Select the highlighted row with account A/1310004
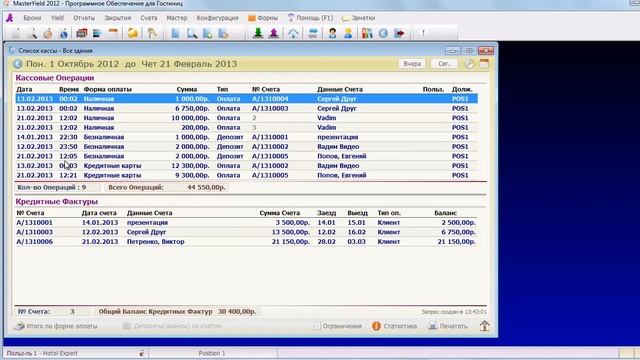Image resolution: width=640 pixels, height=360 pixels. click(247, 99)
